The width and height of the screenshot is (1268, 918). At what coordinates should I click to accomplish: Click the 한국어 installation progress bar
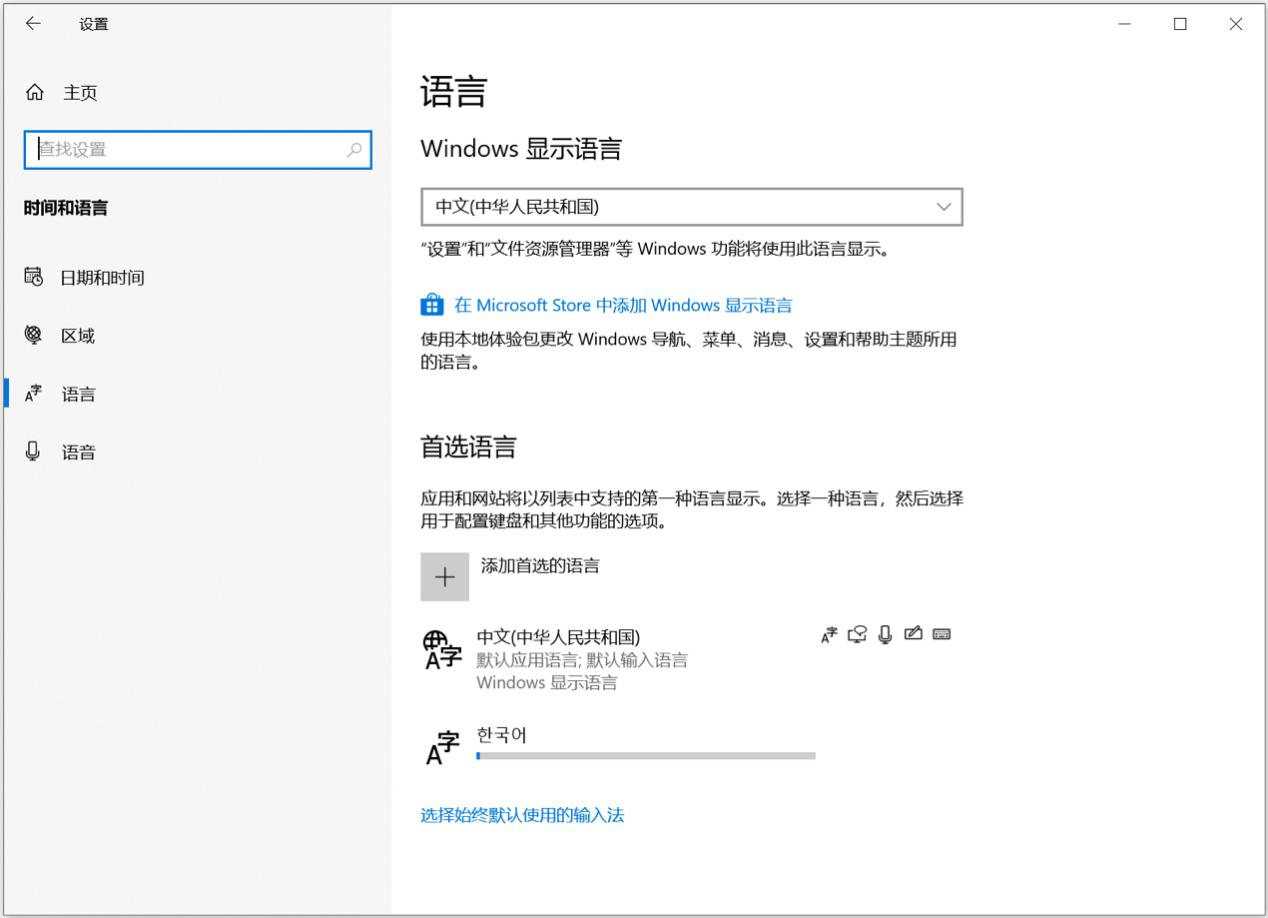[x=646, y=756]
